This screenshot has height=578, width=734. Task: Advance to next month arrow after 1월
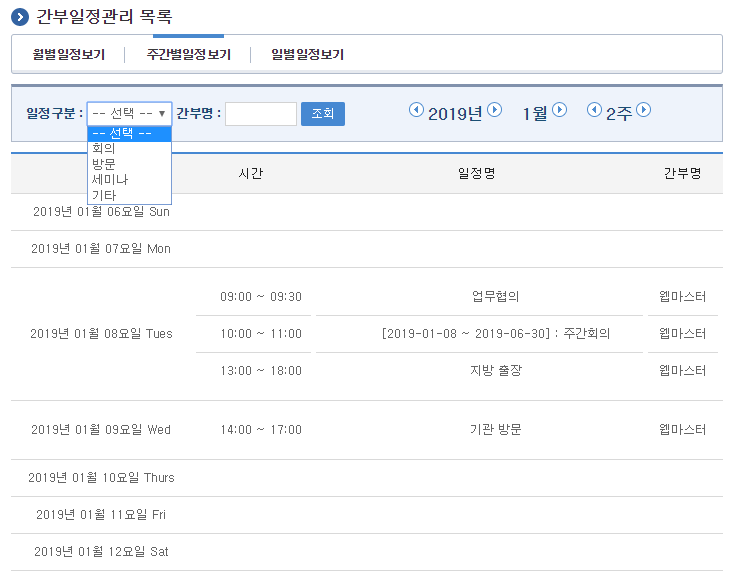[560, 110]
